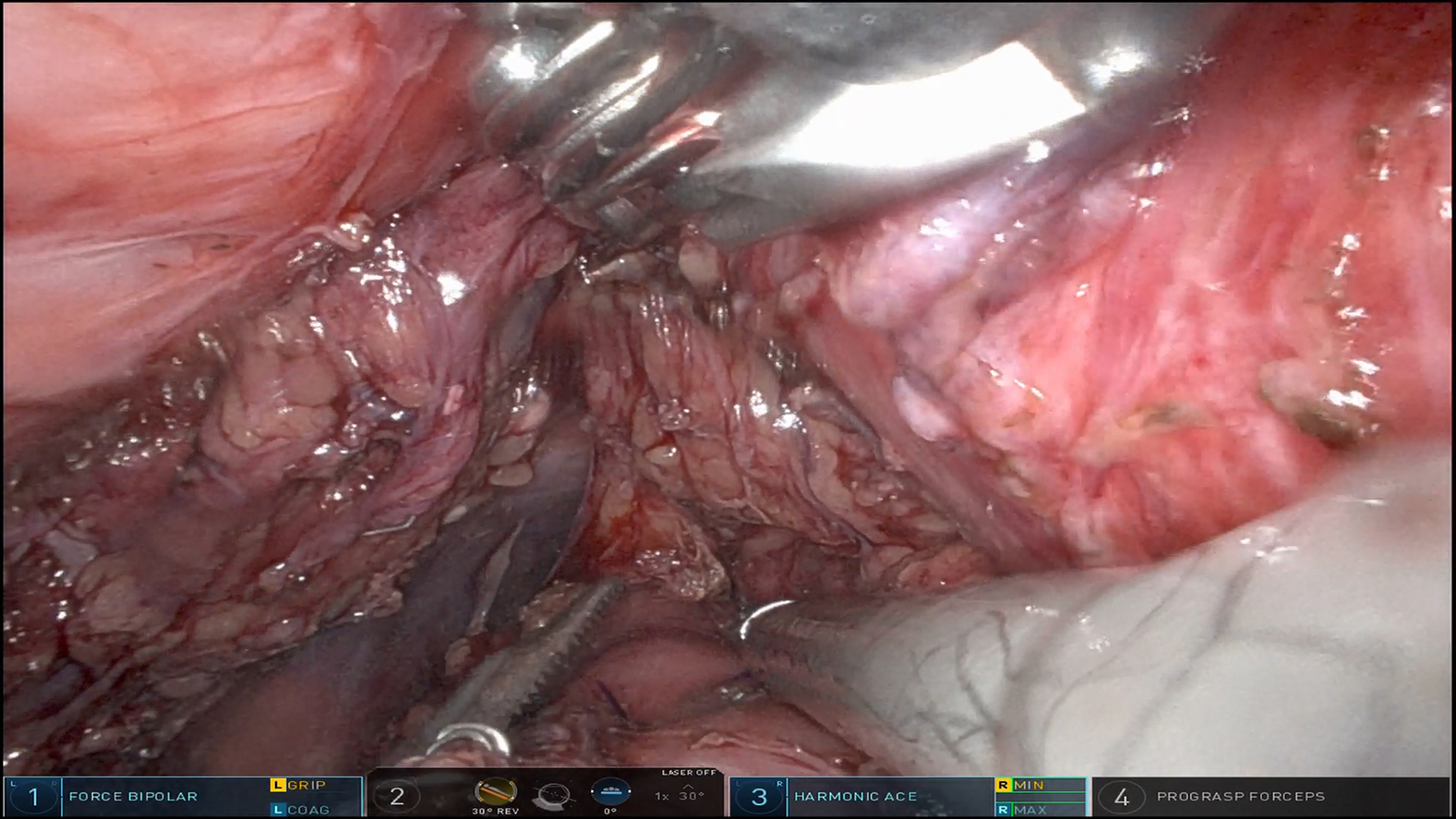Click the HARMONIC ACE instrument label
The width and height of the screenshot is (1456, 819).
(x=856, y=796)
